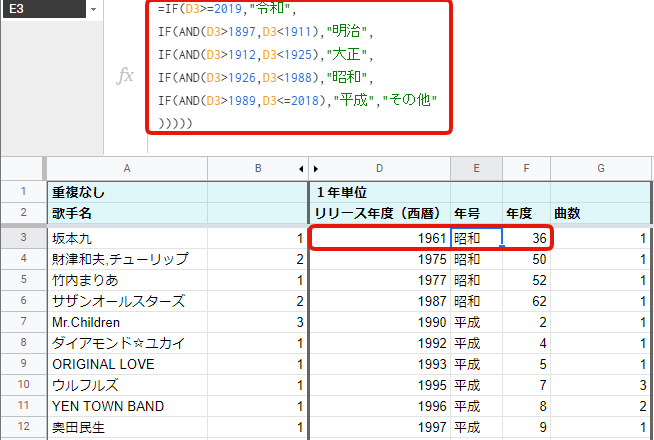The height and width of the screenshot is (440, 654).
Task: Select the １年単位 header cell
Action: point(380,191)
